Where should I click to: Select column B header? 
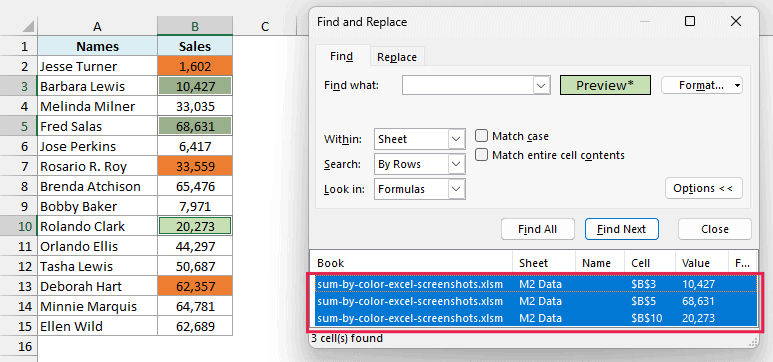pyautogui.click(x=195, y=26)
